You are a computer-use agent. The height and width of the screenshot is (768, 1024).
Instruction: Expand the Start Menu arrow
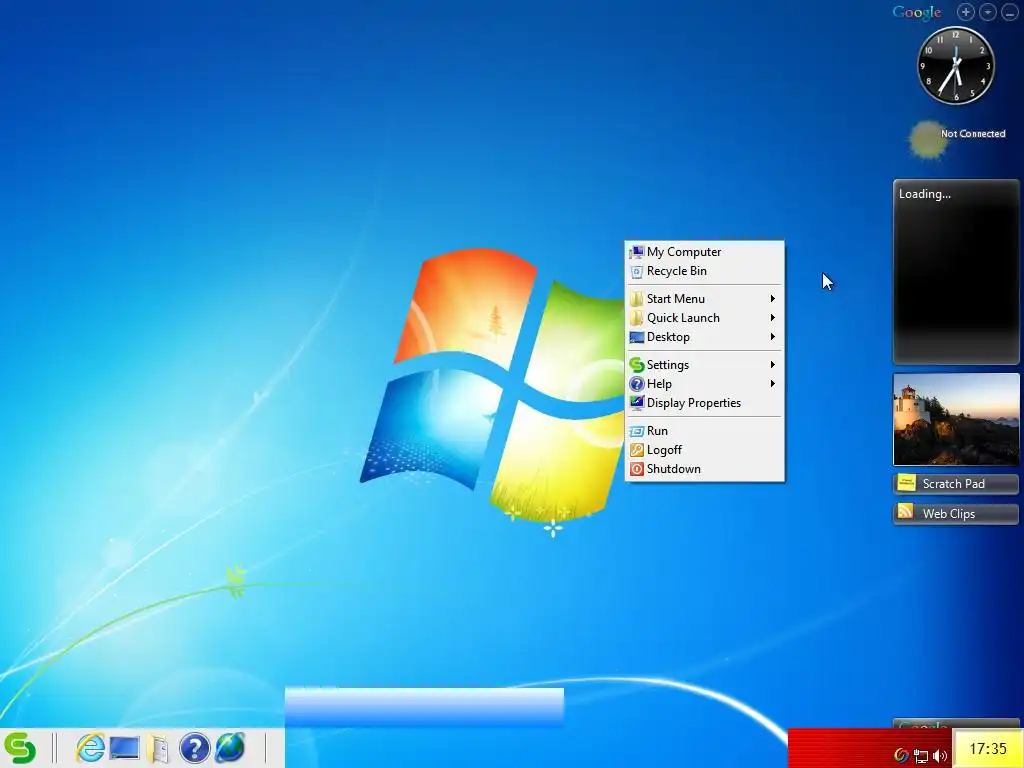pos(773,299)
